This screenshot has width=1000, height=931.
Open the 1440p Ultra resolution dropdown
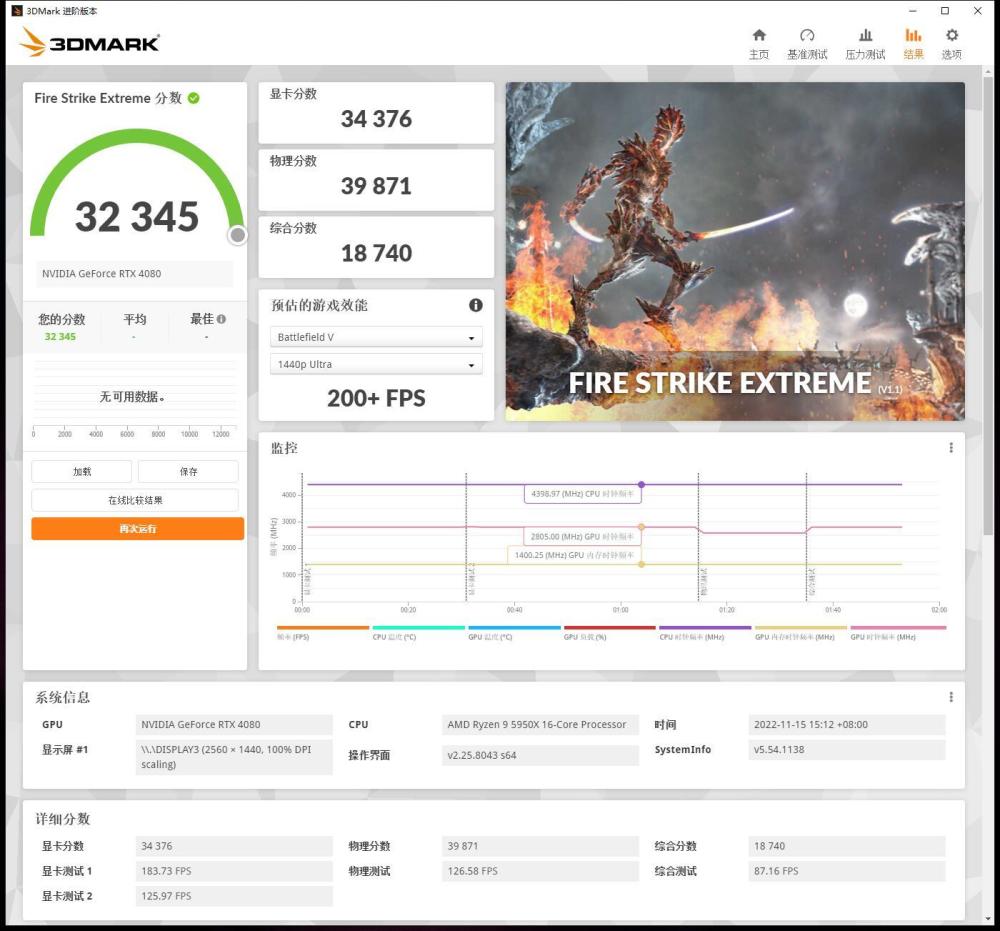tap(376, 364)
